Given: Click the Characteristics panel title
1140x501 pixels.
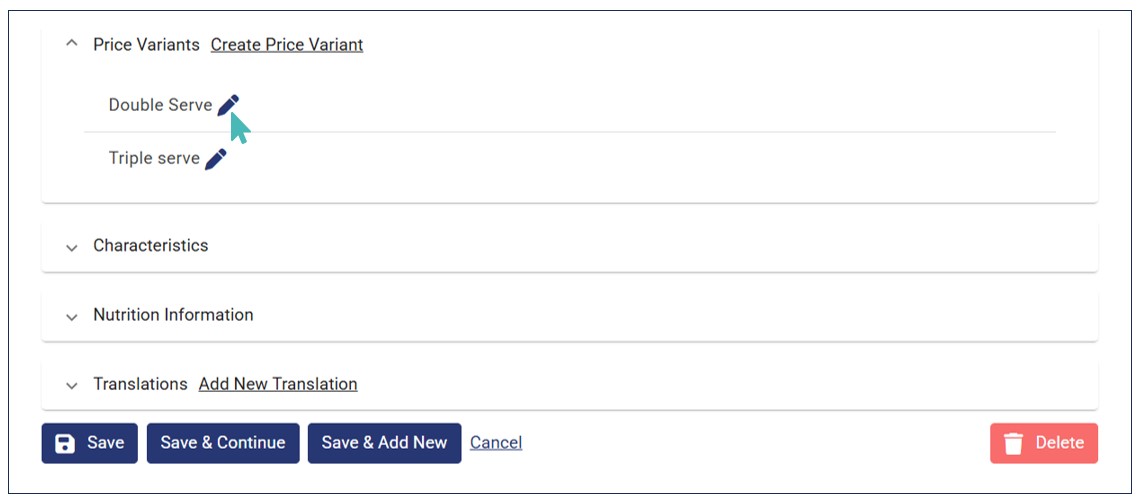Looking at the screenshot, I should point(151,246).
